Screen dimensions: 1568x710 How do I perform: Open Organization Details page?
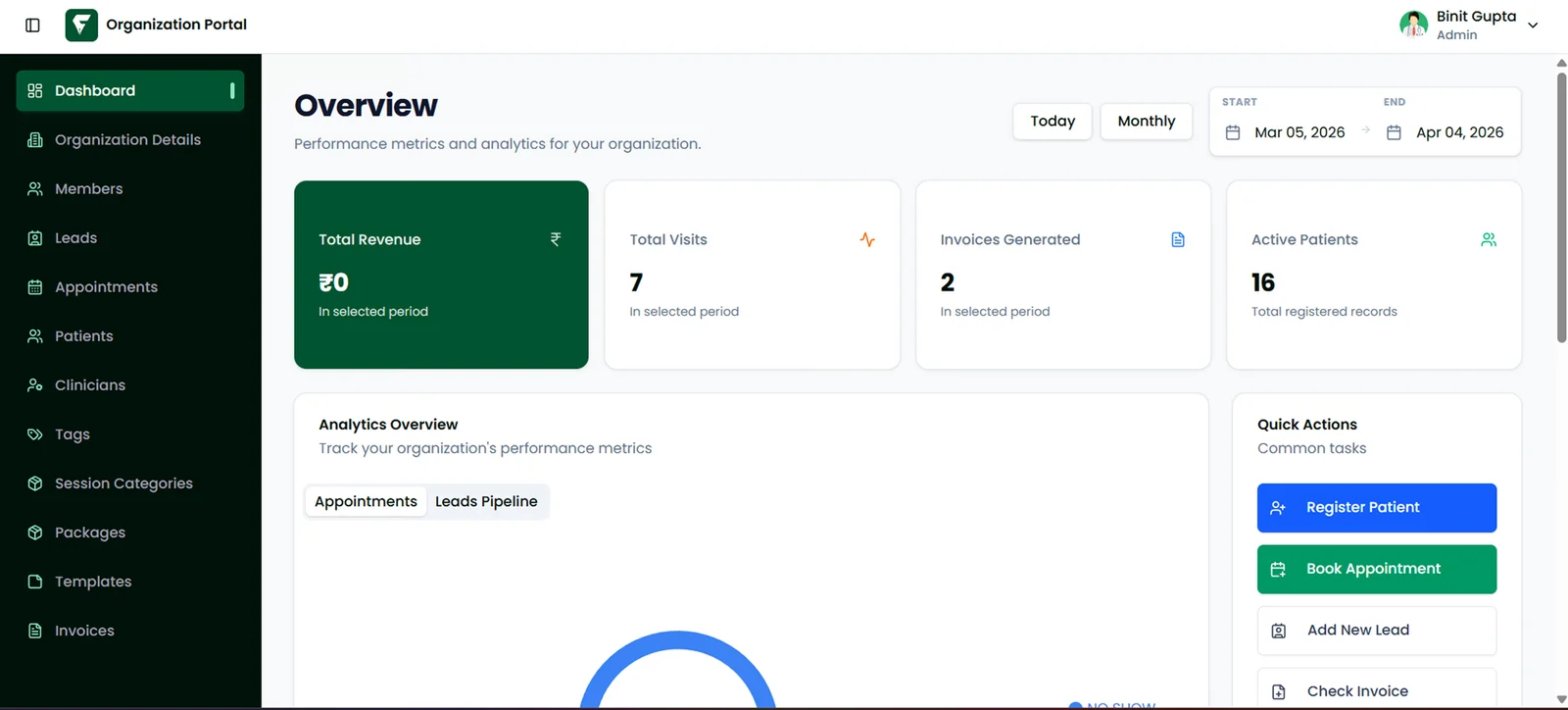pos(130,139)
